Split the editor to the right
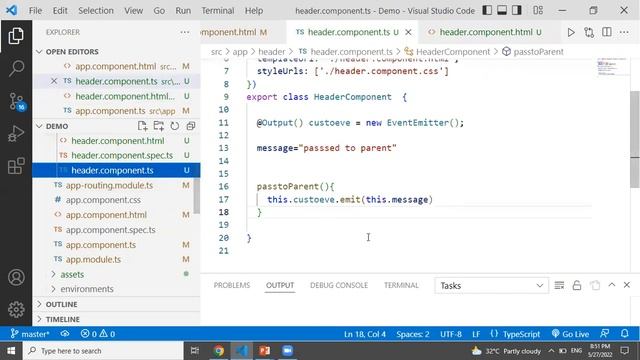 [x=607, y=32]
